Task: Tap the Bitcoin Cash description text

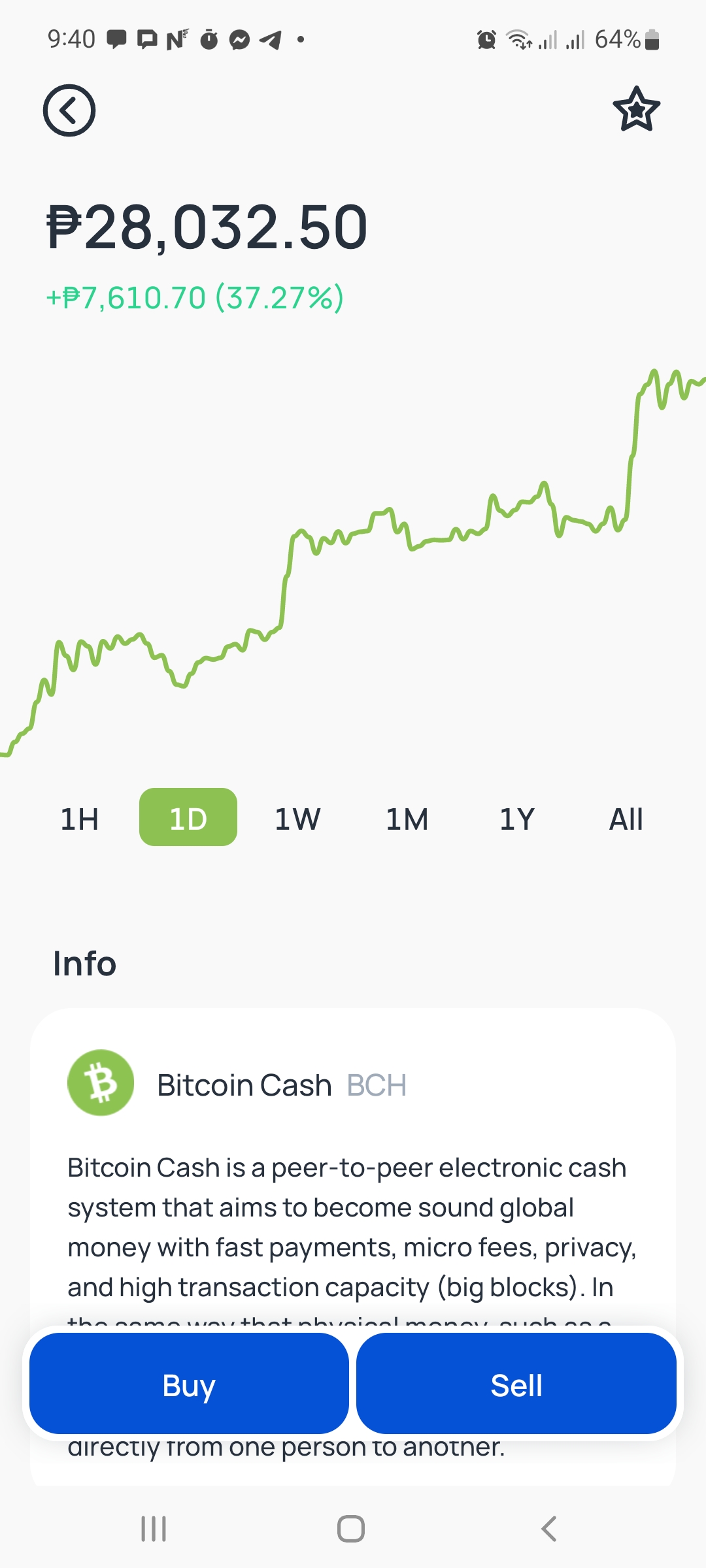Action: 352,1227
